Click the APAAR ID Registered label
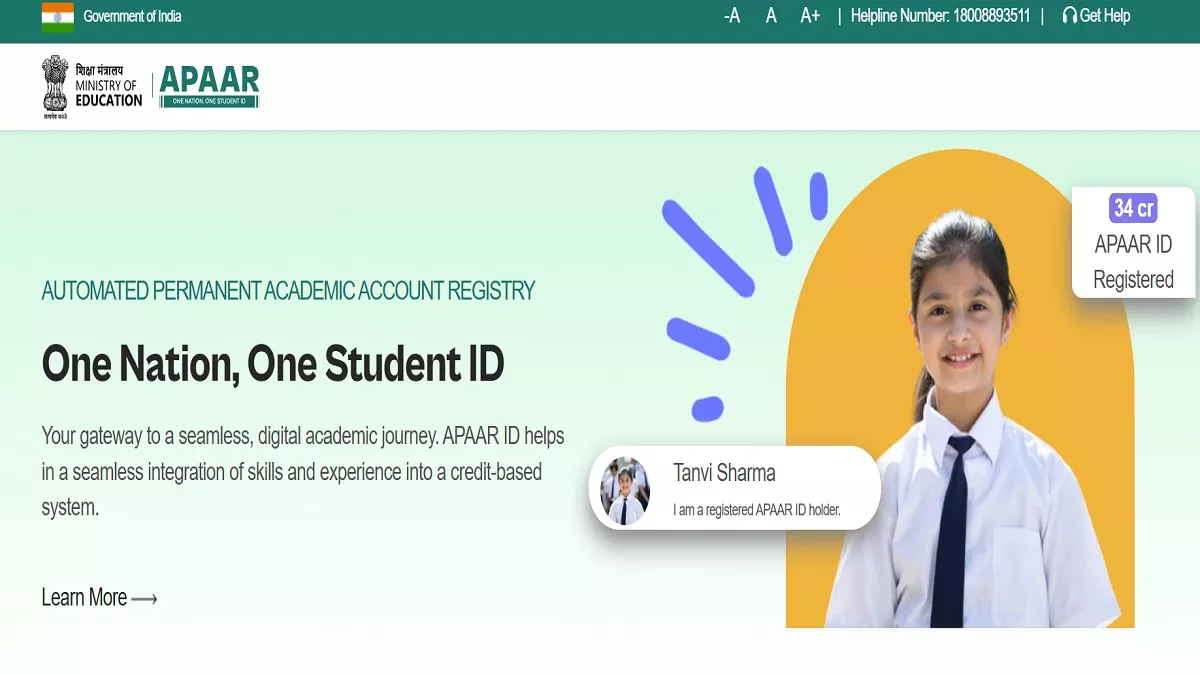The image size is (1200, 675). pyautogui.click(x=1133, y=262)
